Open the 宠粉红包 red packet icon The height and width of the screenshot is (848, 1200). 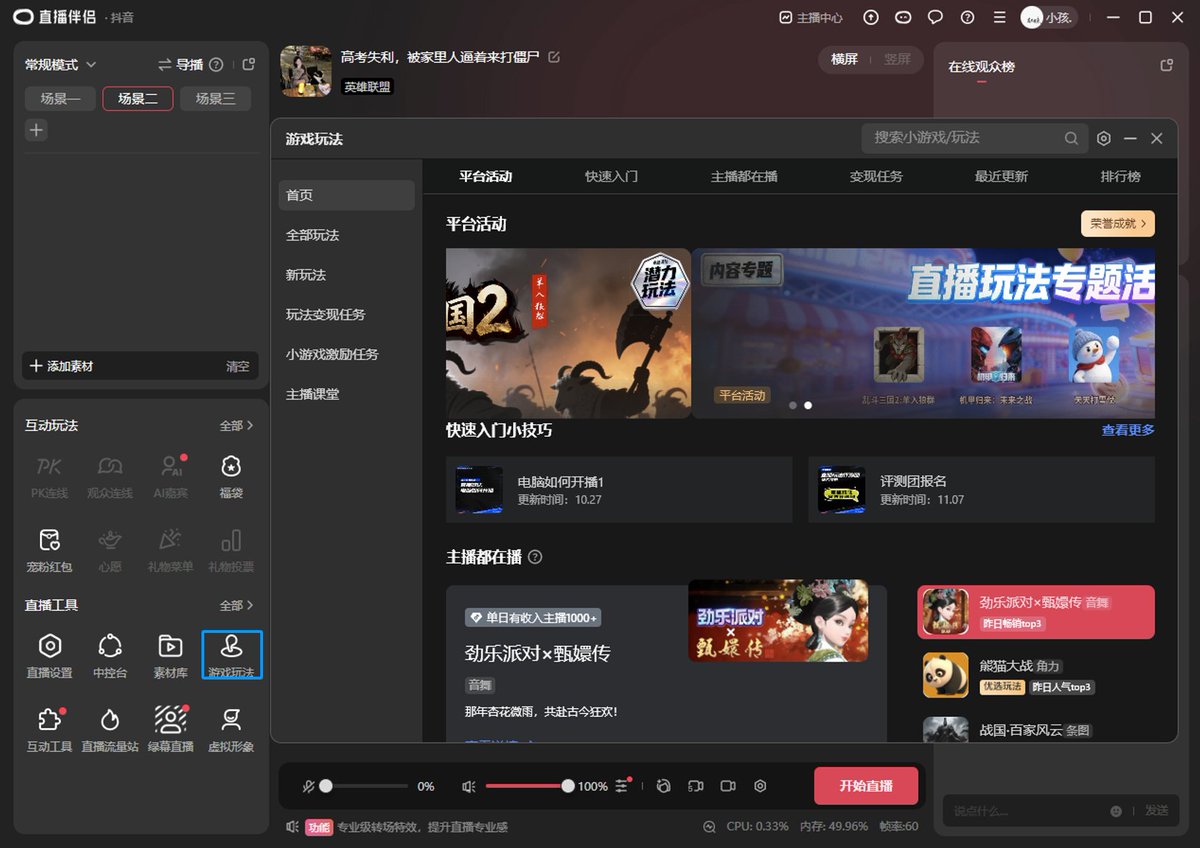point(49,550)
